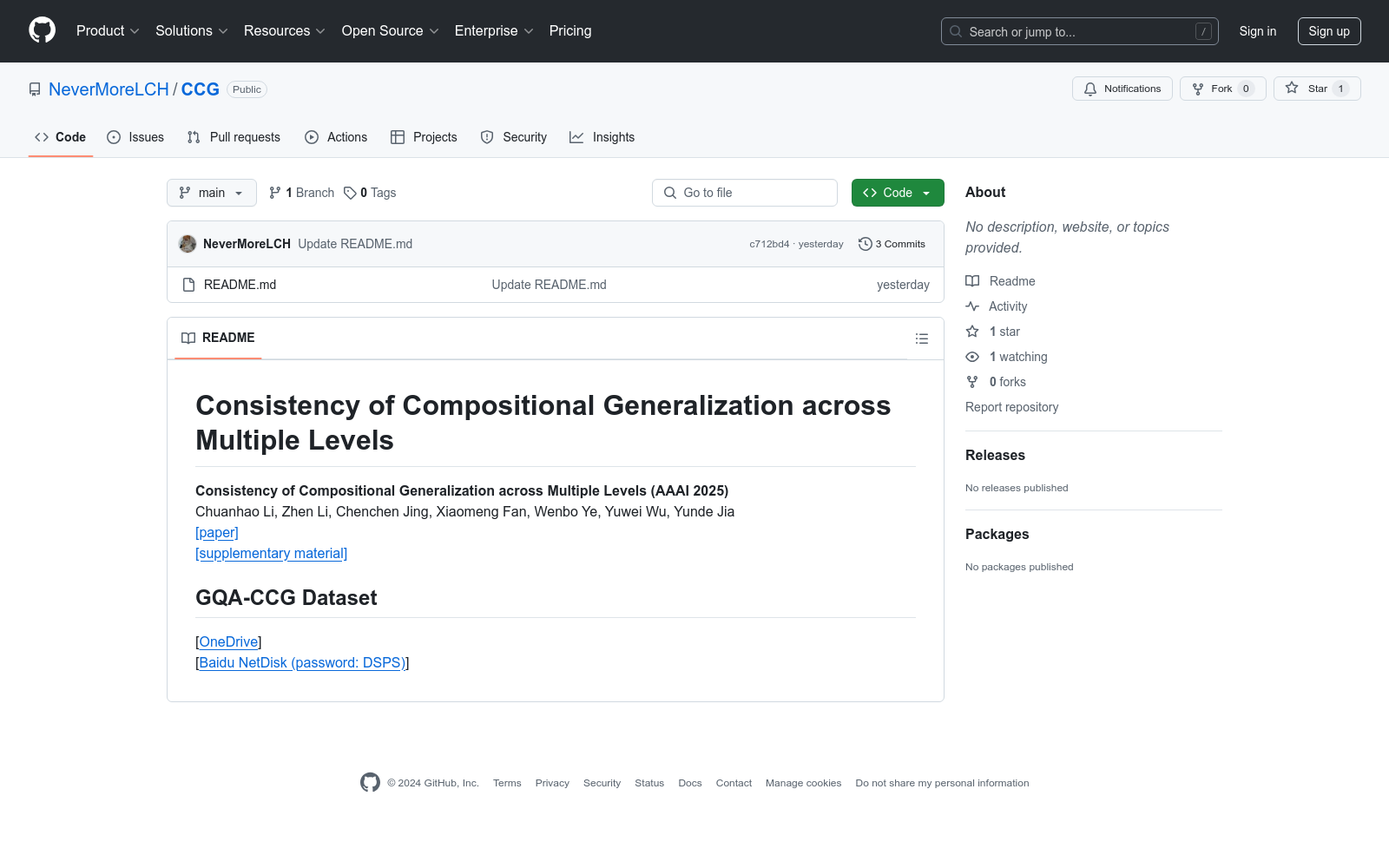Open the Pull requests tab

[x=234, y=137]
